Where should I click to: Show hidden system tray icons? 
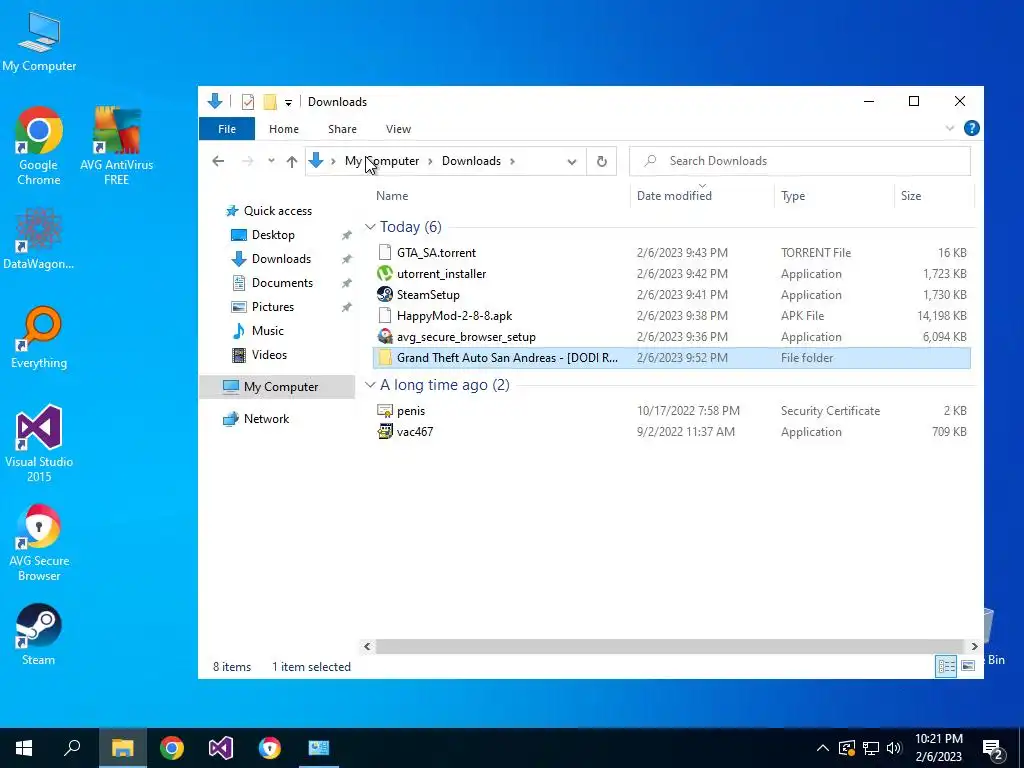pos(822,748)
